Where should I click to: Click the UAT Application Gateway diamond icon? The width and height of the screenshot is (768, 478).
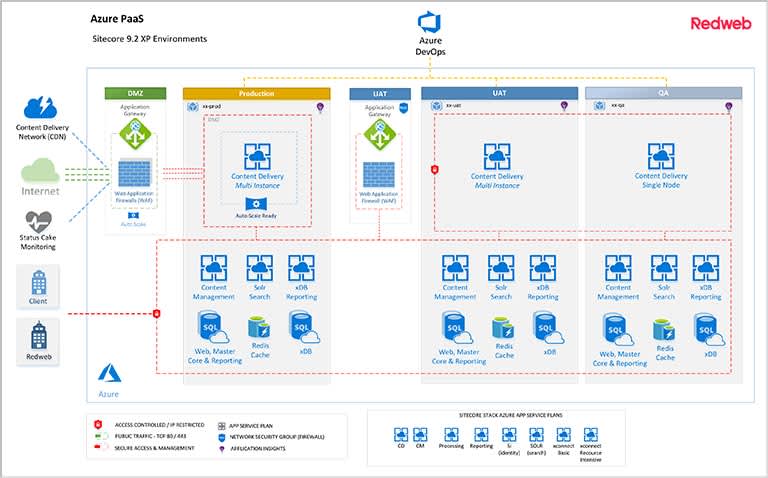380,135
